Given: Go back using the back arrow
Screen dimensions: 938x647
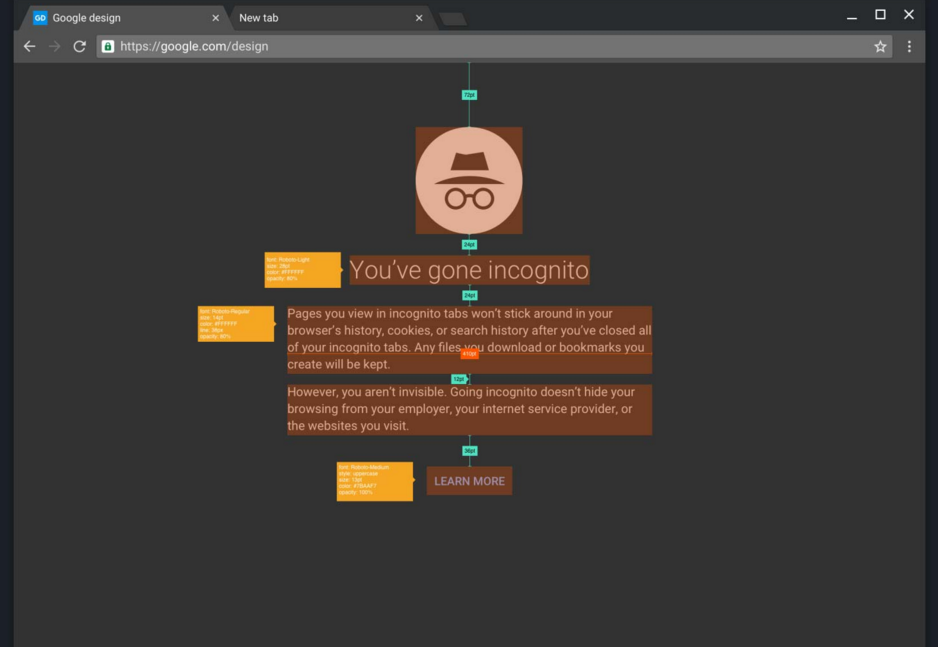Looking at the screenshot, I should point(29,46).
